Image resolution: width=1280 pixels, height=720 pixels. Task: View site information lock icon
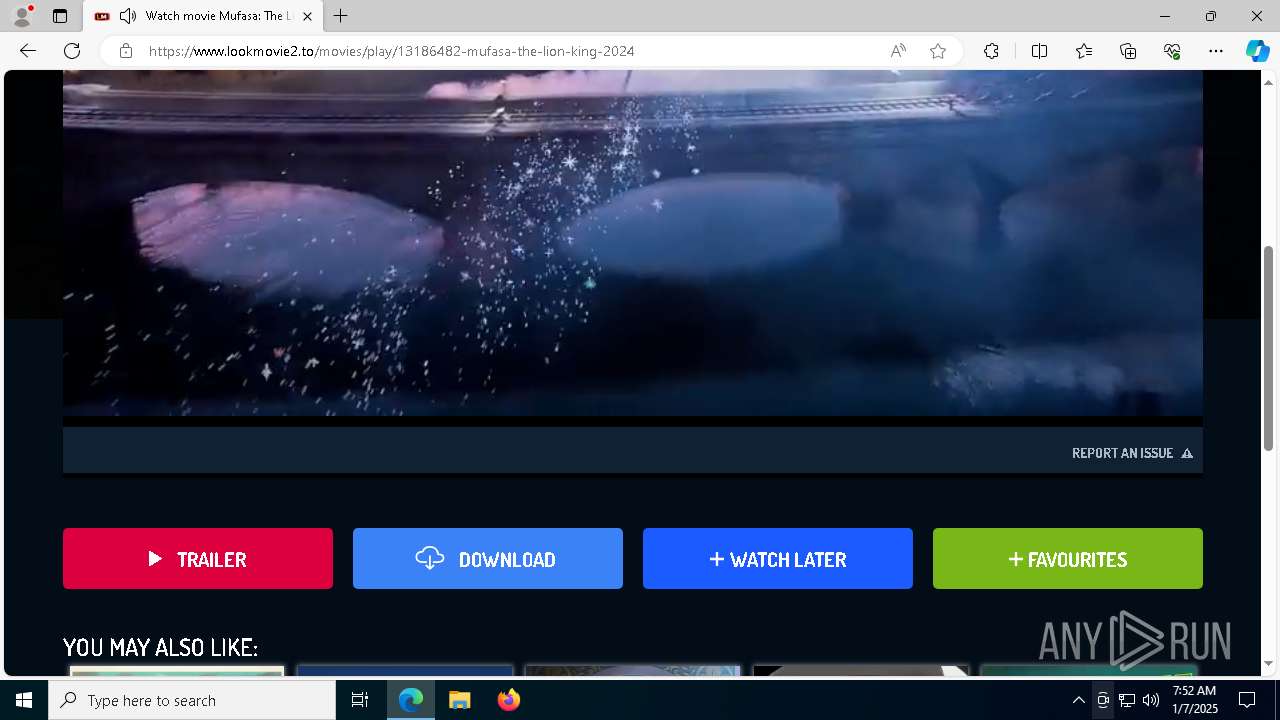point(125,51)
